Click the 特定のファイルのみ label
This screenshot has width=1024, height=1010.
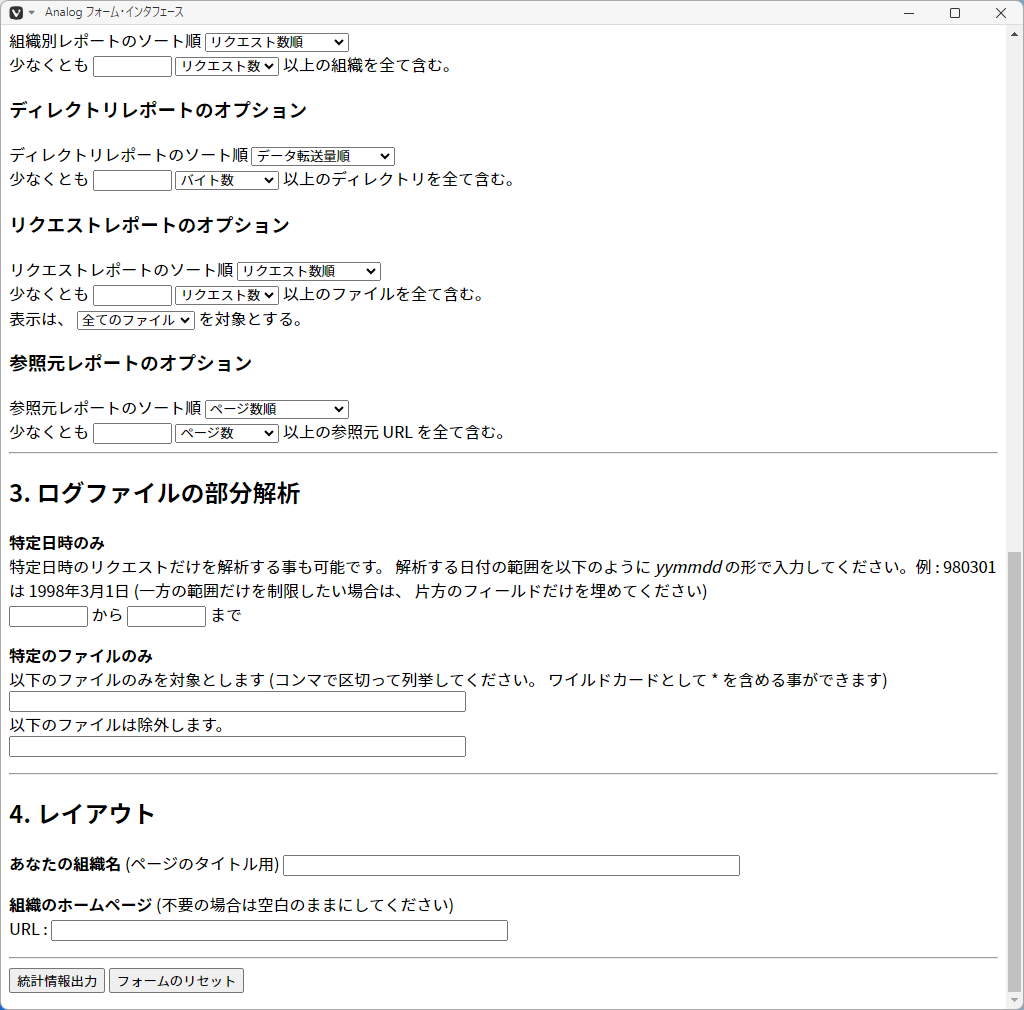coord(81,656)
